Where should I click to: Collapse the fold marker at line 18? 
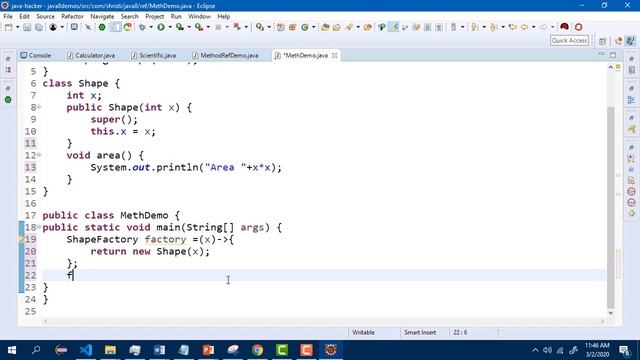[x=39, y=227]
